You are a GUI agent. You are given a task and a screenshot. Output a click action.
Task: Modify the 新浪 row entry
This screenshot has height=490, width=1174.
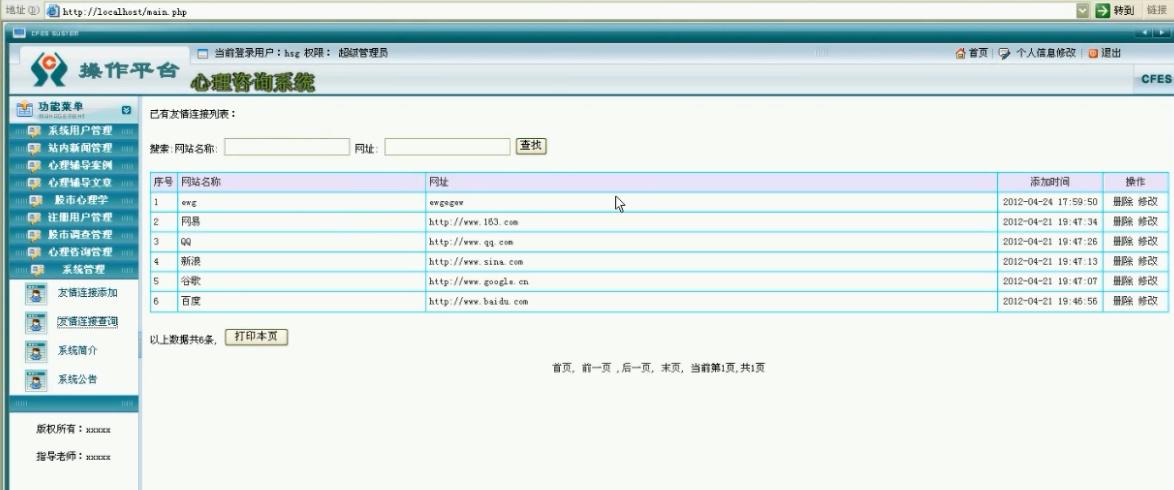1148,261
